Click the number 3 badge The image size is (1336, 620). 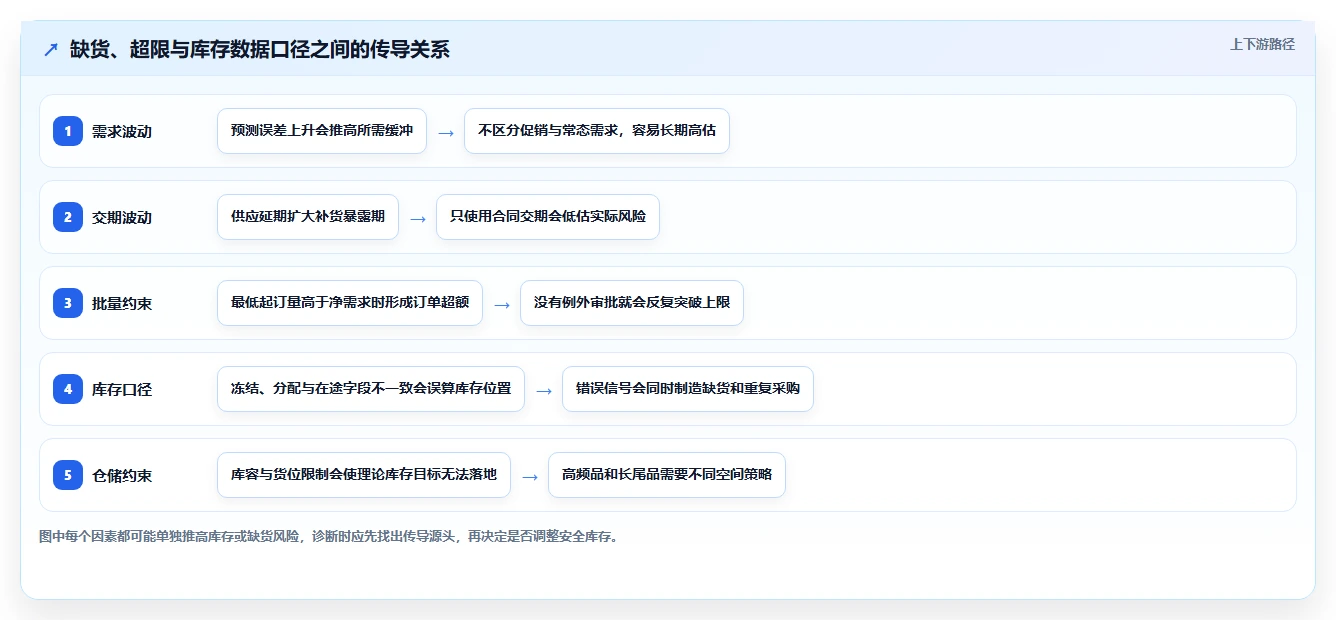click(68, 303)
